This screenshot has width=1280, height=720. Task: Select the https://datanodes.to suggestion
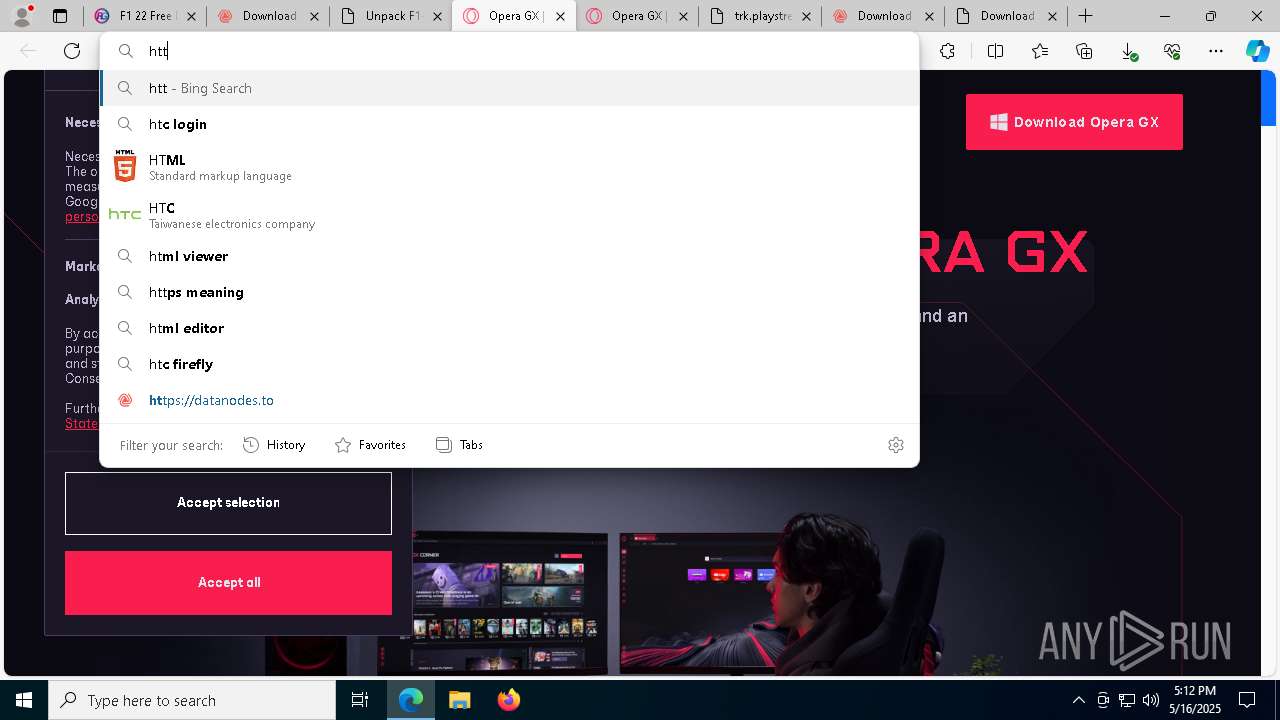point(509,400)
